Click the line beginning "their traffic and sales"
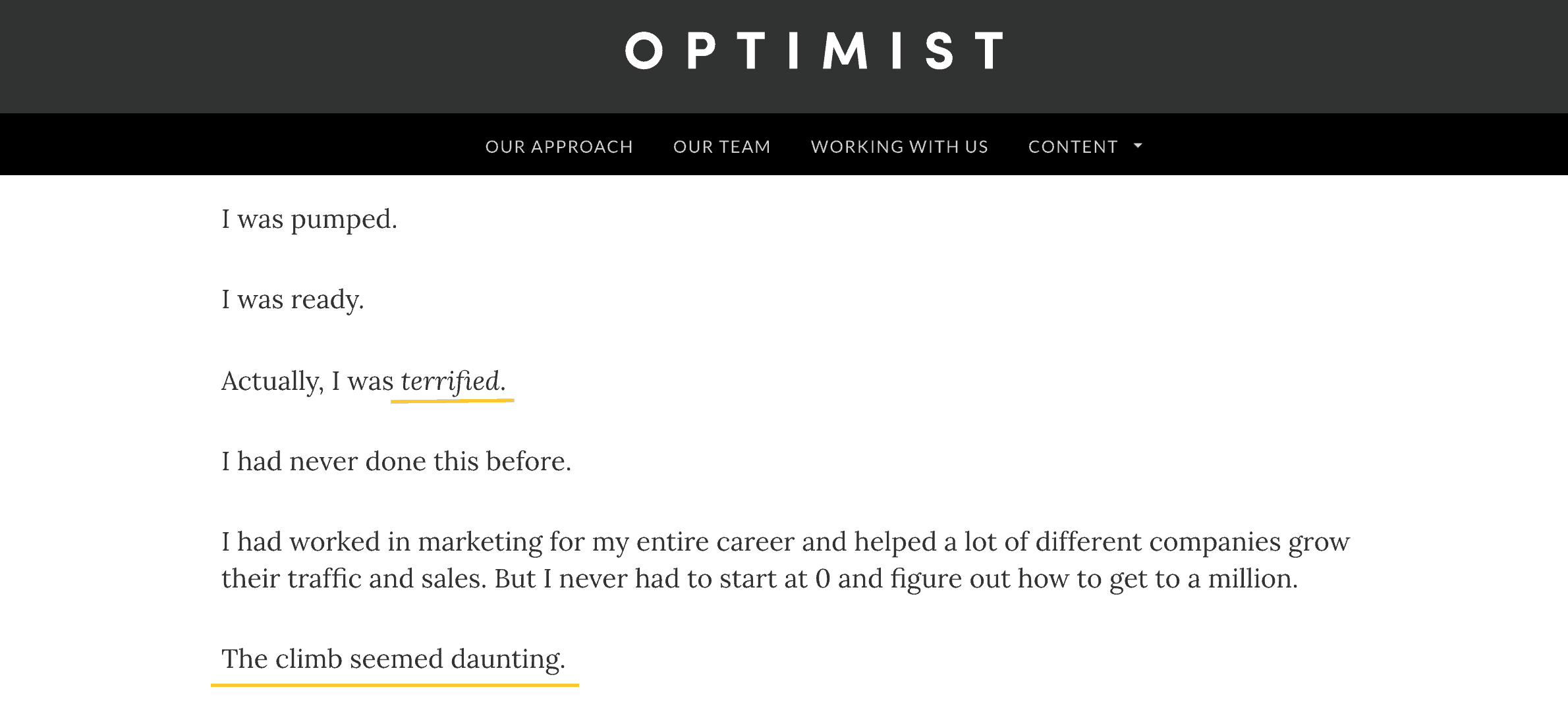 tap(759, 579)
